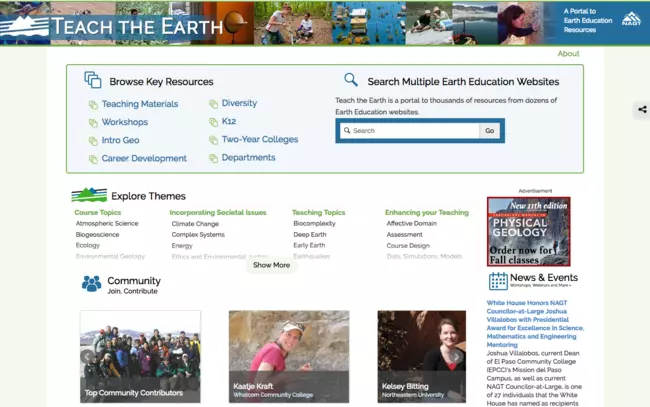Screen dimensions: 650x407
Task: Open the Climate Change theme
Action: click(195, 224)
